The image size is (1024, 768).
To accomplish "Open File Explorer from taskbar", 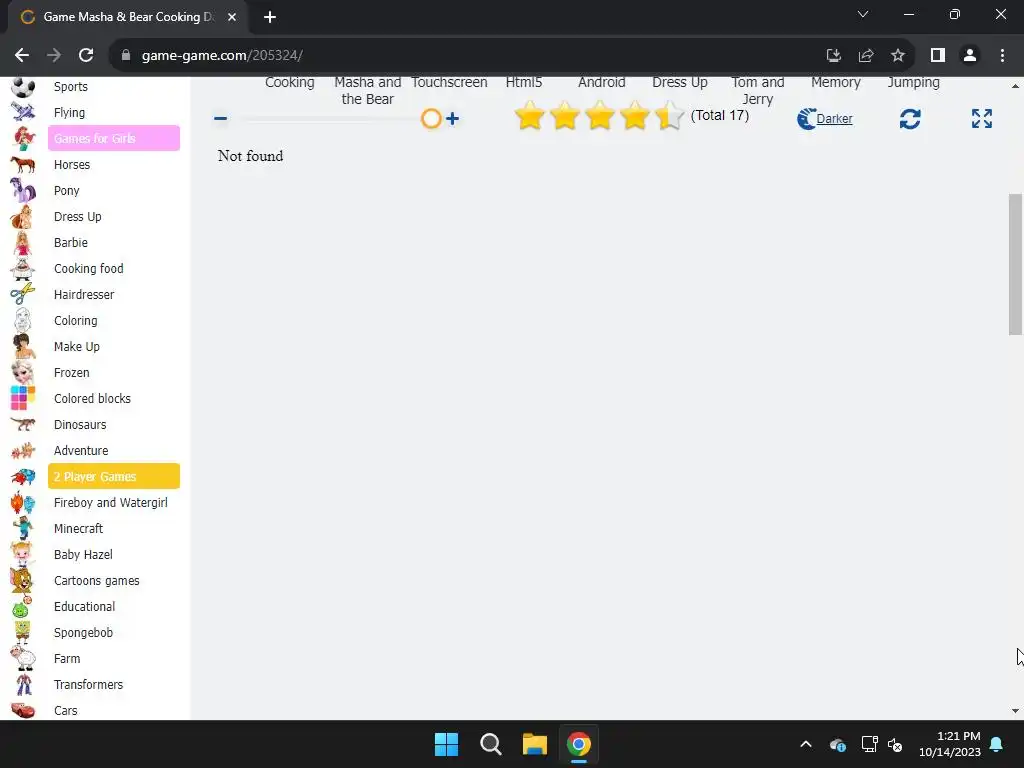I will point(534,744).
